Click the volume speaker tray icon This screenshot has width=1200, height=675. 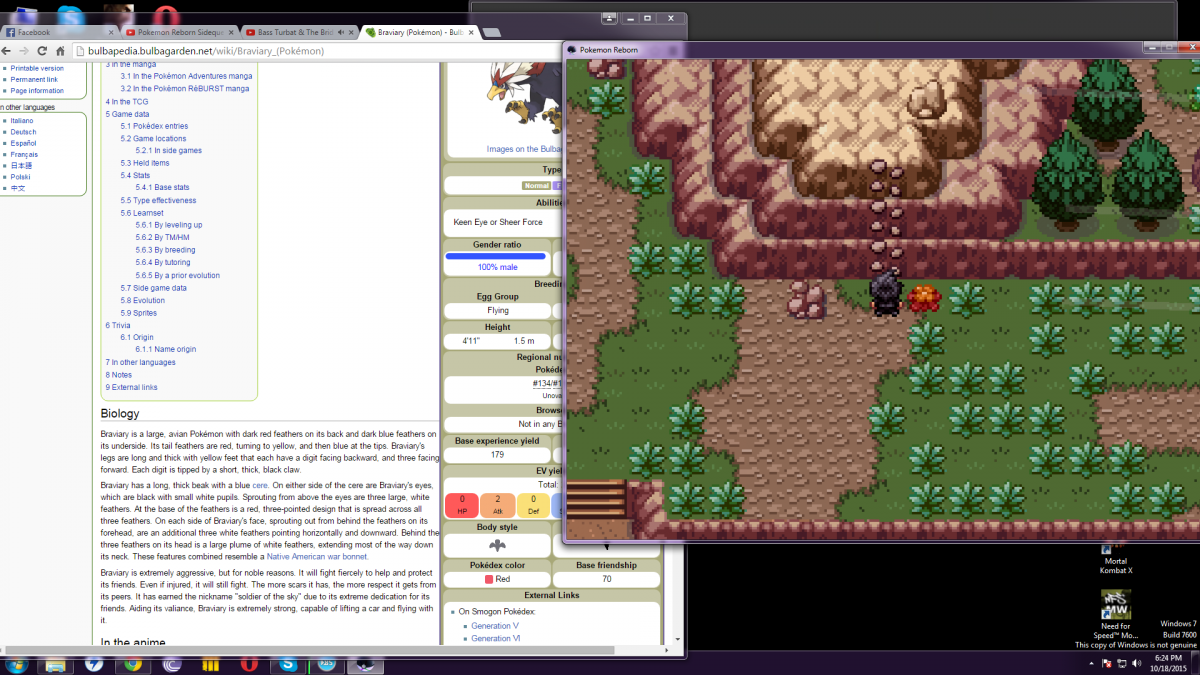point(1138,664)
